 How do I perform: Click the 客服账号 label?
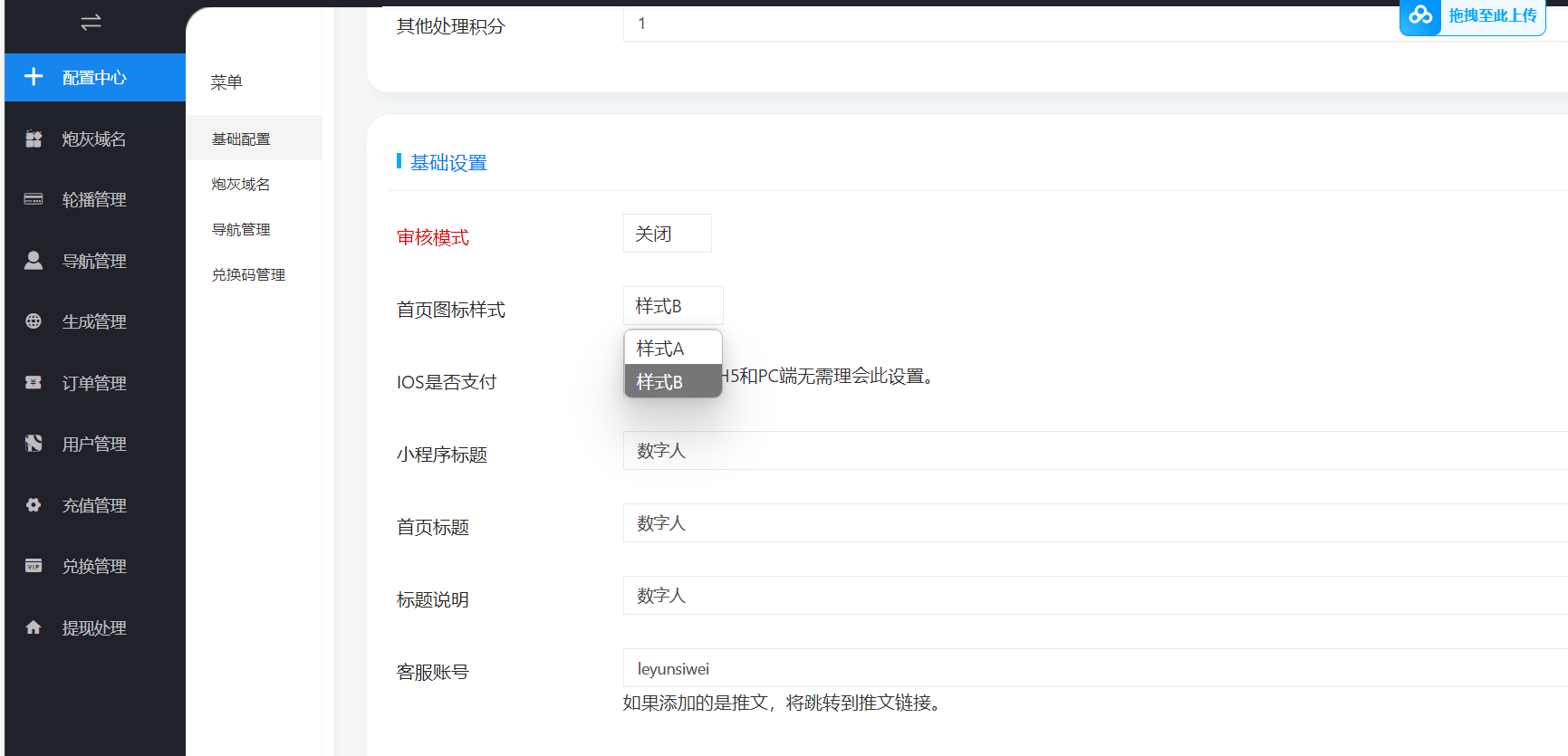click(x=433, y=672)
